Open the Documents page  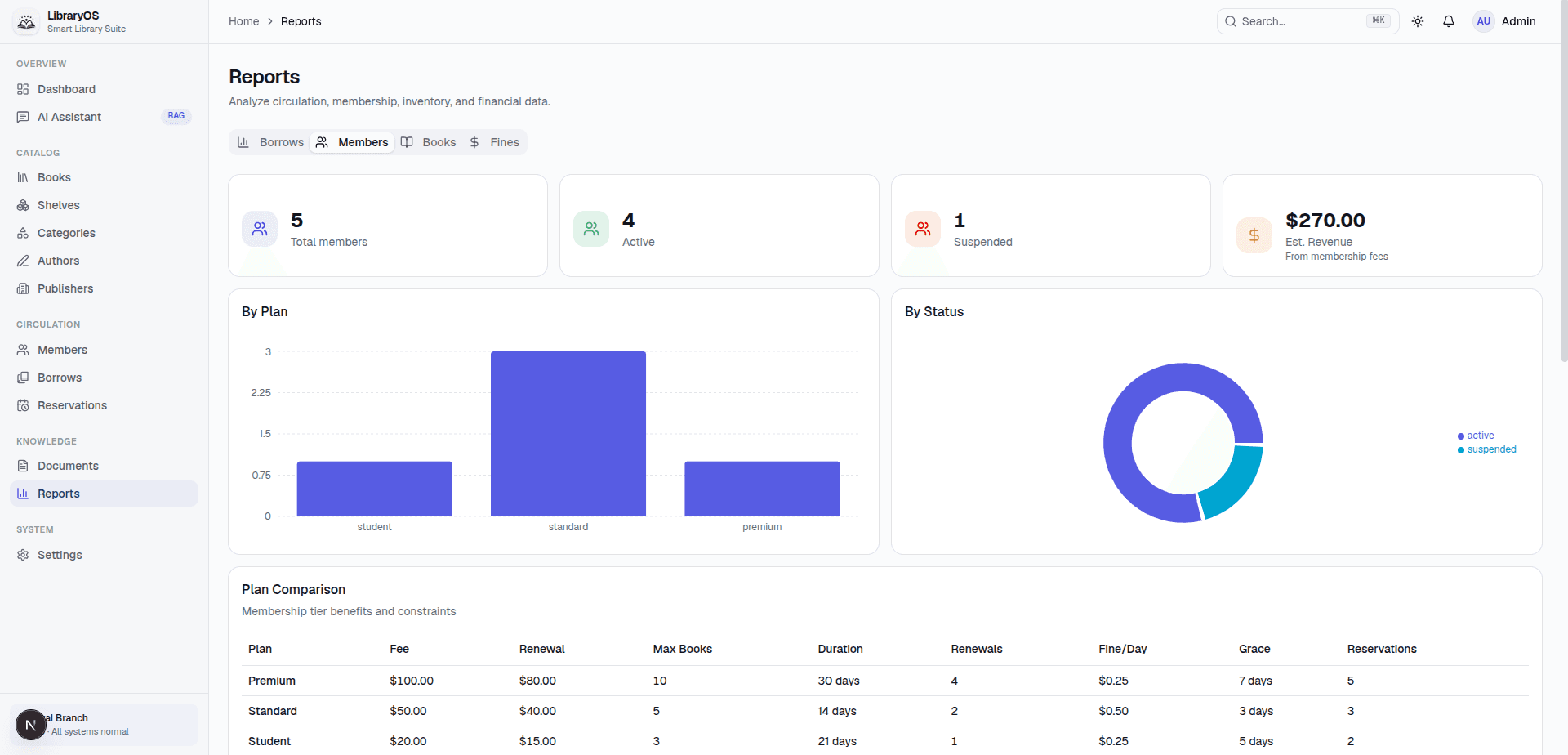(x=104, y=466)
